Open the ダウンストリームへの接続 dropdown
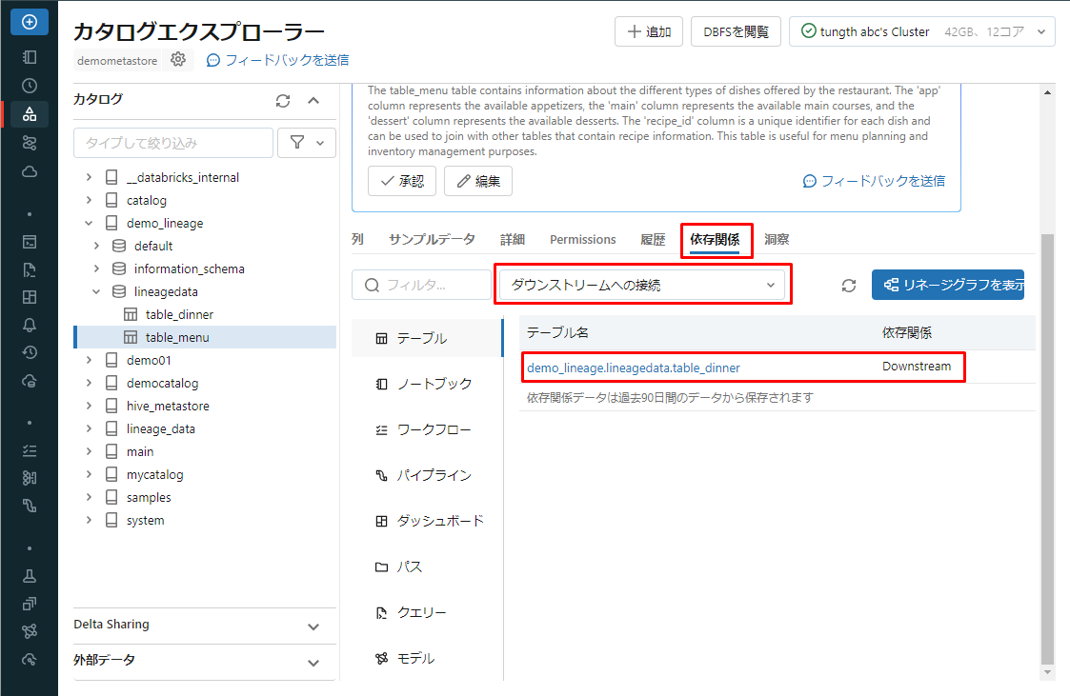 tap(643, 285)
